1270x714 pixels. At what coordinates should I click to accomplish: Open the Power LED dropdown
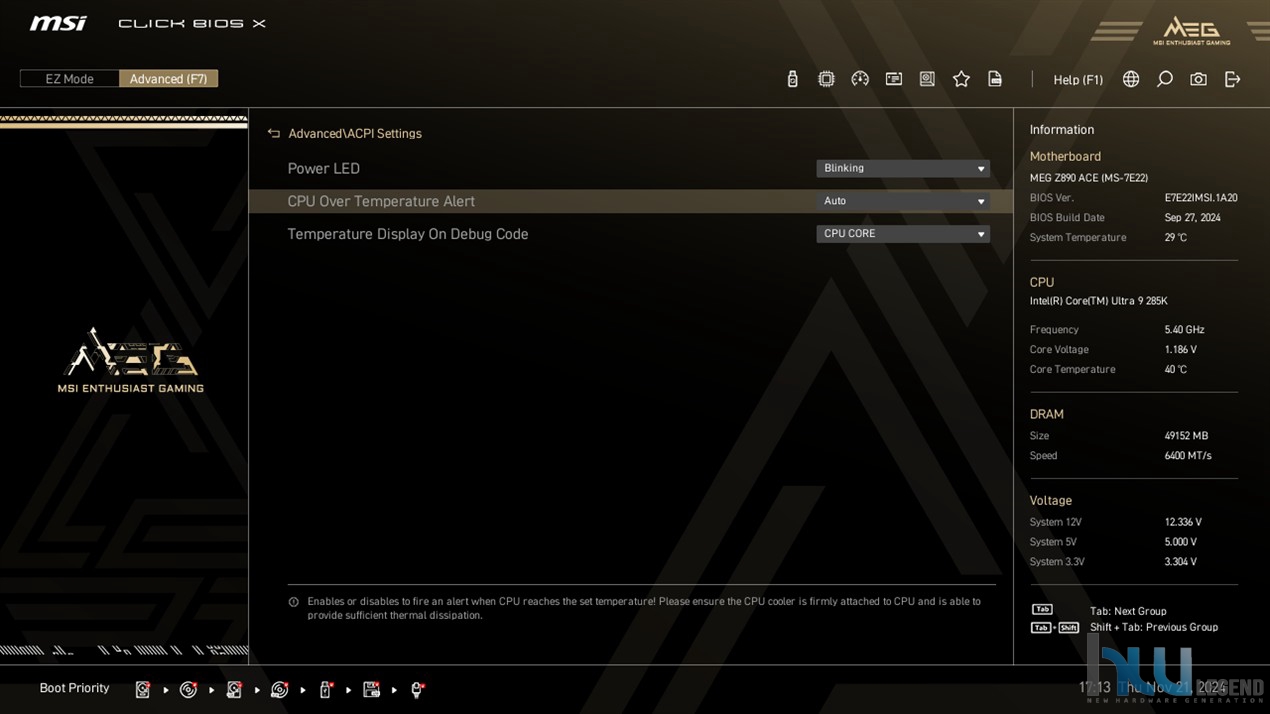(903, 168)
